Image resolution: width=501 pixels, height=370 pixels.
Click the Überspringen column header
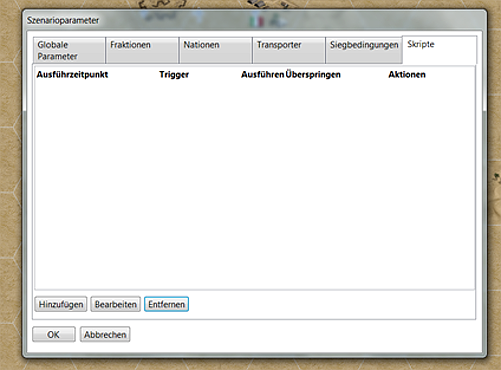pos(313,74)
